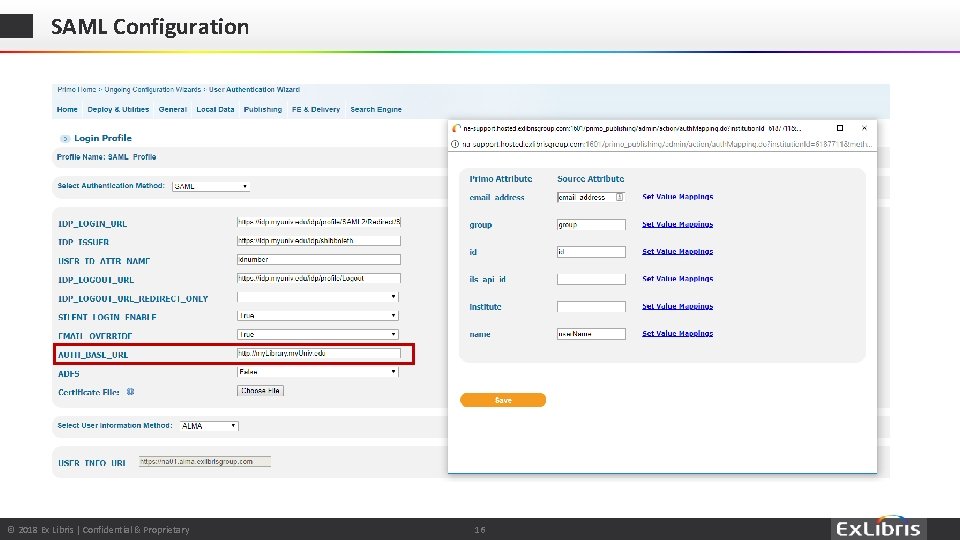Click the Primo Attribute column header

coord(501,179)
